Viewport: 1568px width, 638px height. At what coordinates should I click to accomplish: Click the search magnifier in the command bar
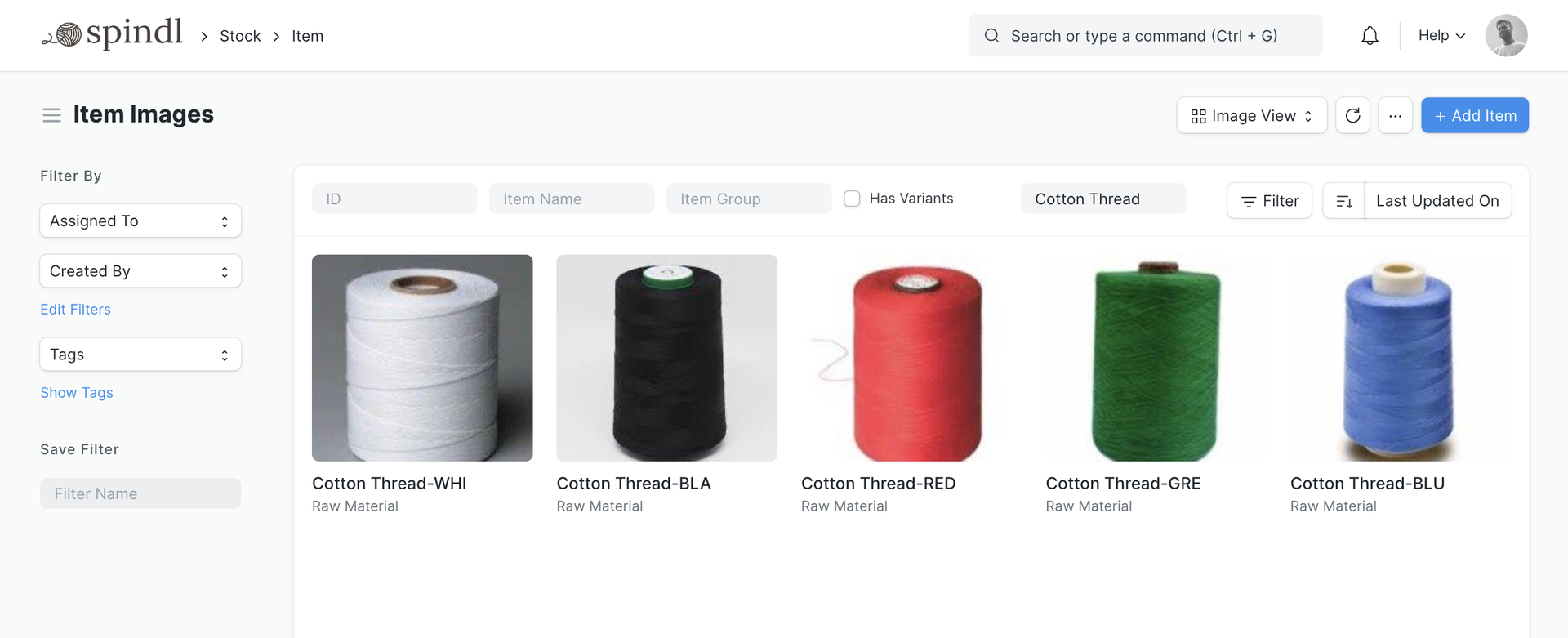pyautogui.click(x=991, y=36)
